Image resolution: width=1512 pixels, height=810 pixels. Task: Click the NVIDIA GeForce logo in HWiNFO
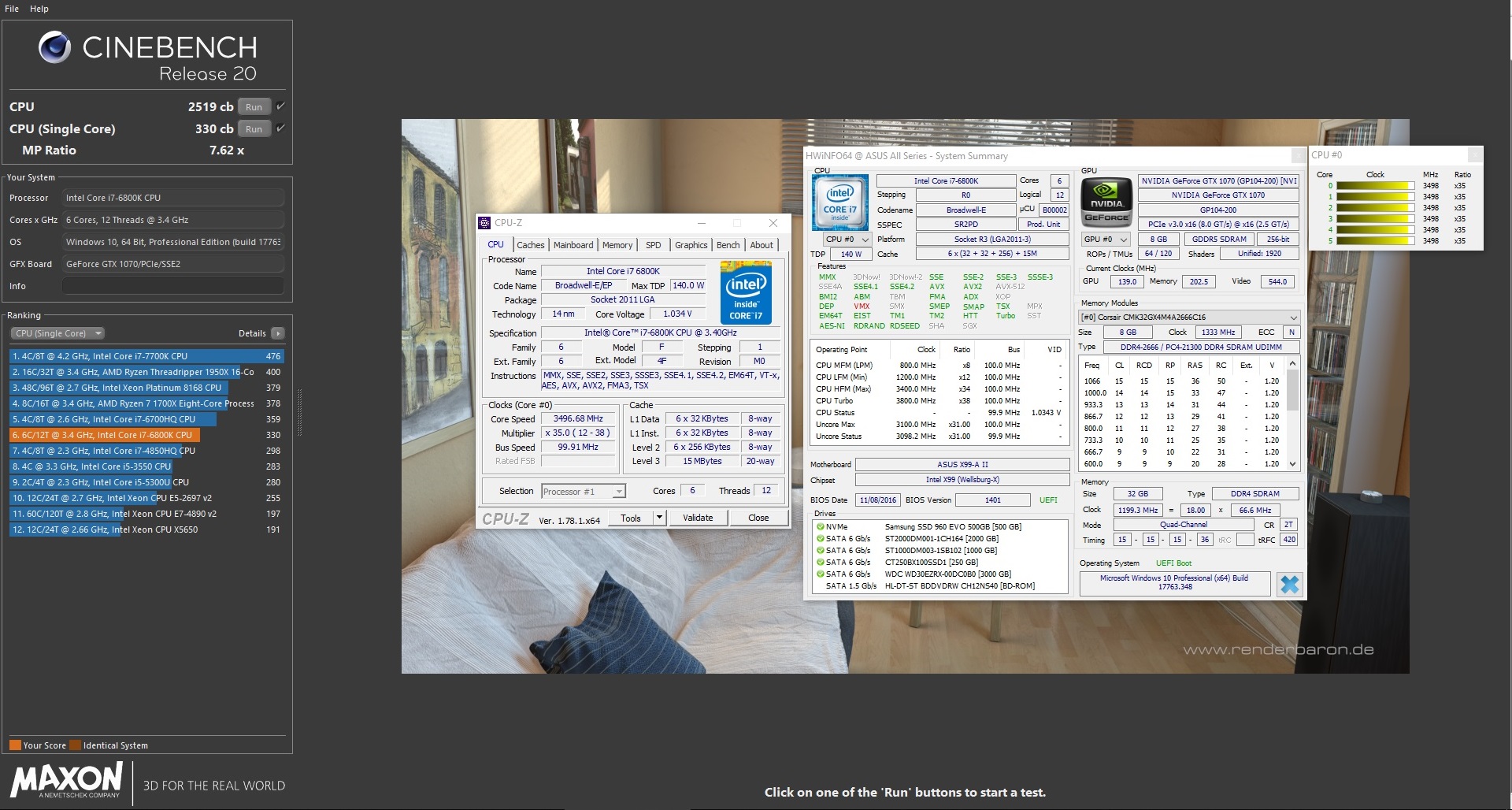click(x=1106, y=202)
